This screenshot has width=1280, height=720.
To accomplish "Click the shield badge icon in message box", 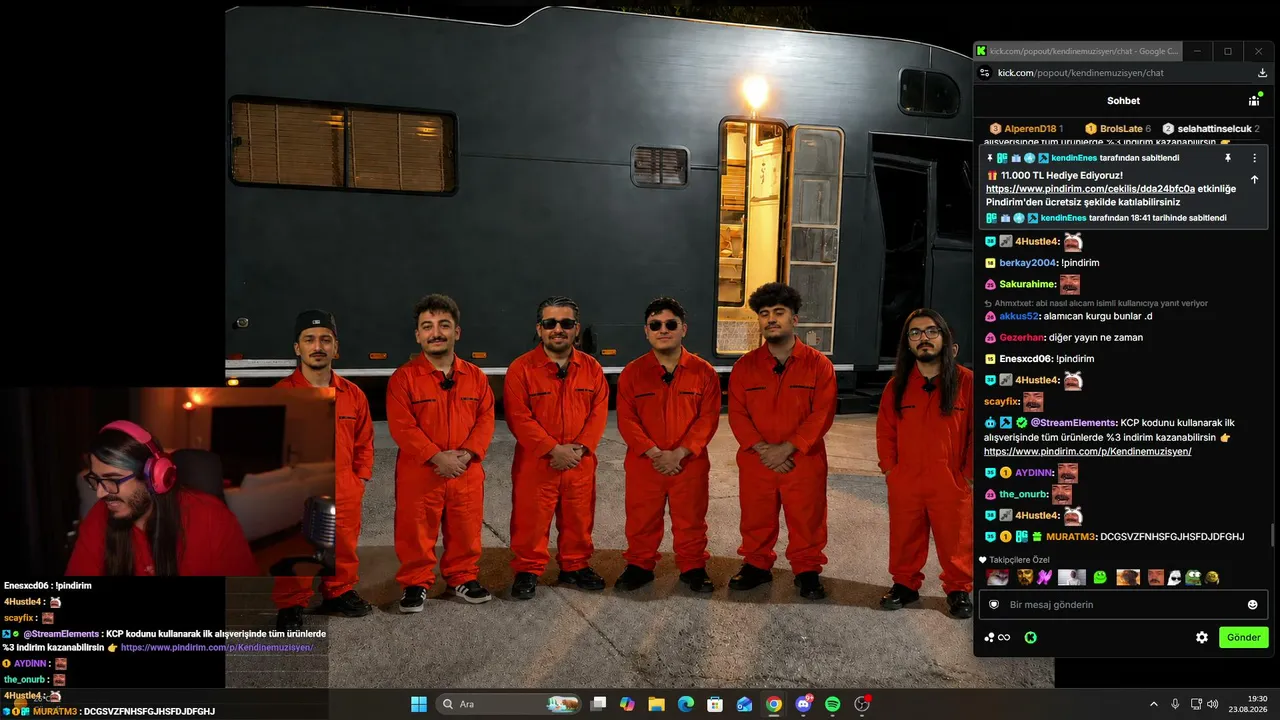I will coord(994,605).
